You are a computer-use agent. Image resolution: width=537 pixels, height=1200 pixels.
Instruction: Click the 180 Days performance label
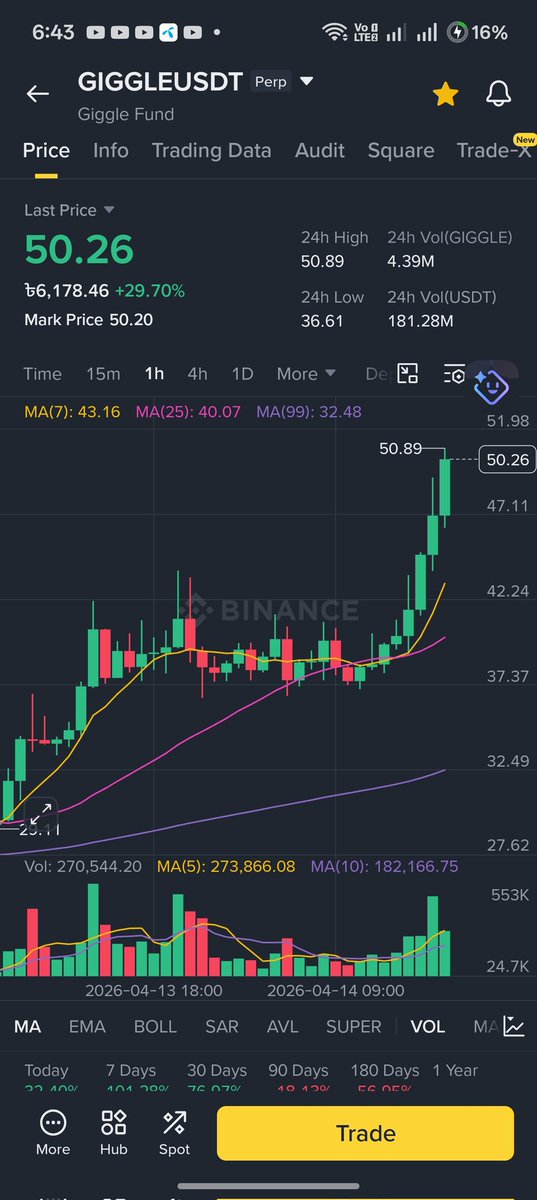pos(385,1070)
